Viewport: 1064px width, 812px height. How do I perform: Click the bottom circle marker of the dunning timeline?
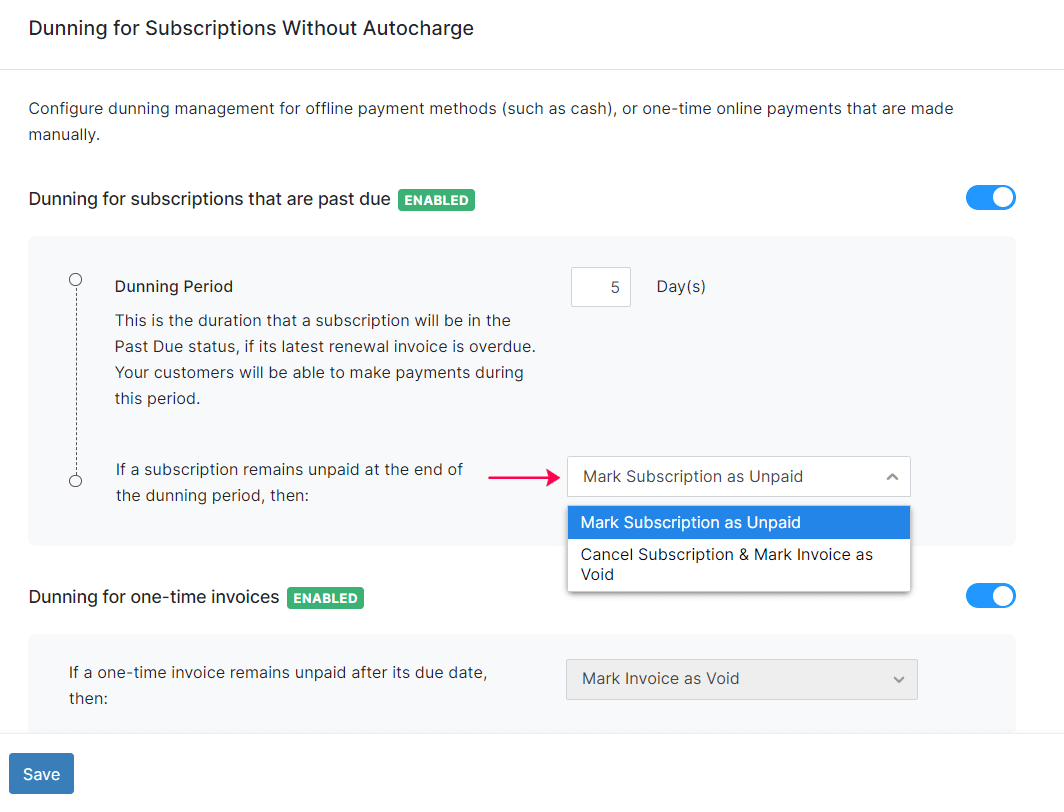[x=75, y=481]
